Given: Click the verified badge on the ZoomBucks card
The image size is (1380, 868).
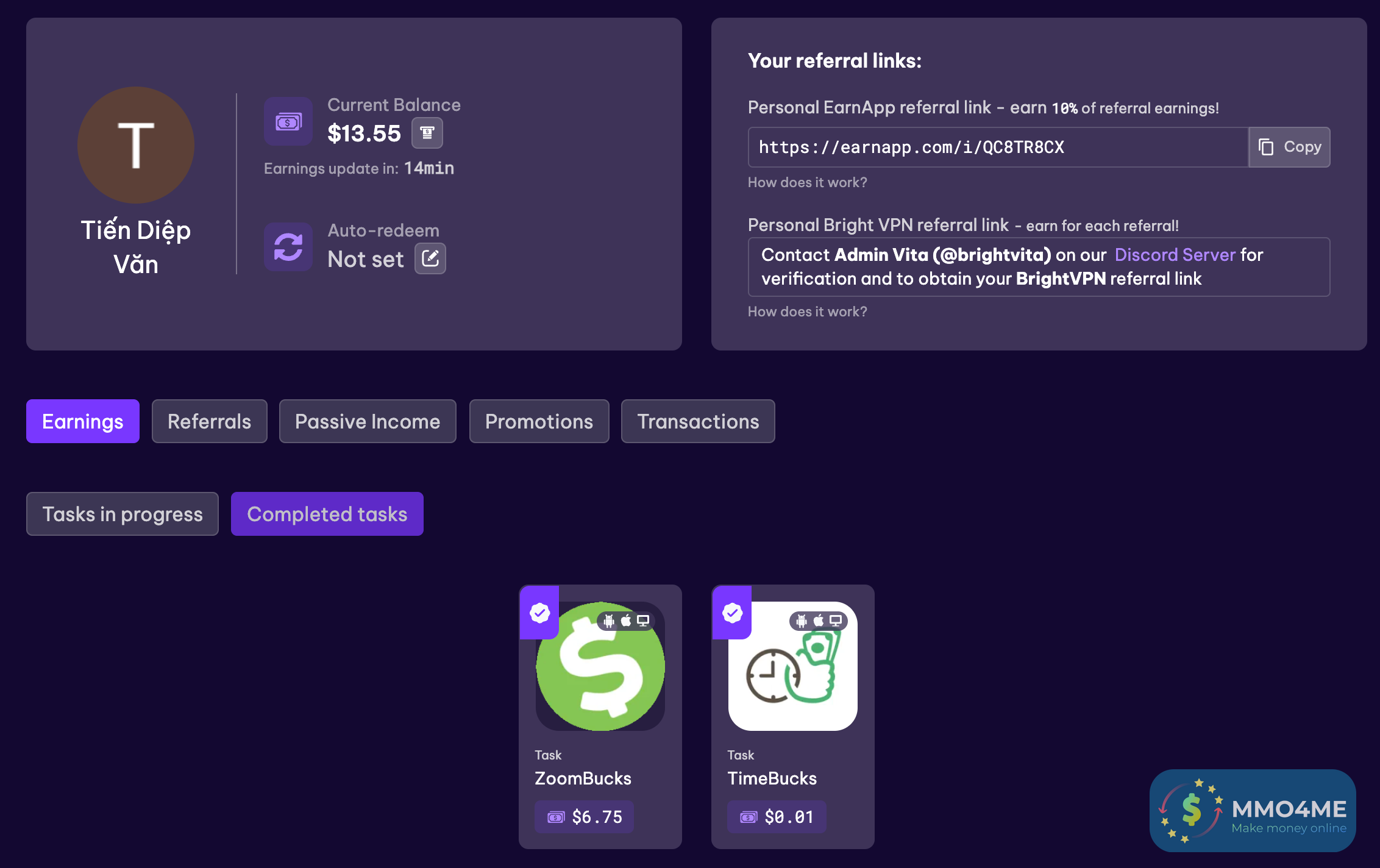Looking at the screenshot, I should pos(539,613).
